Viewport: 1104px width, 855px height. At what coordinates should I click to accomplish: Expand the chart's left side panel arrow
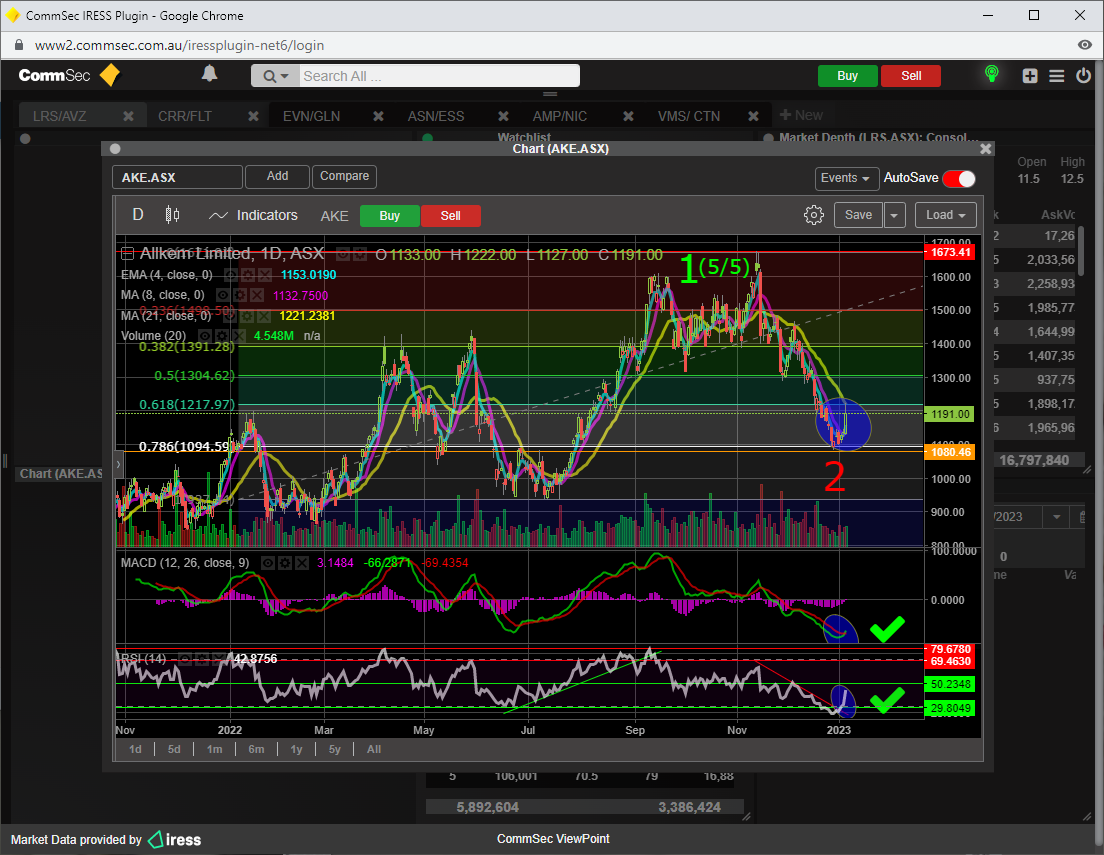coord(118,464)
